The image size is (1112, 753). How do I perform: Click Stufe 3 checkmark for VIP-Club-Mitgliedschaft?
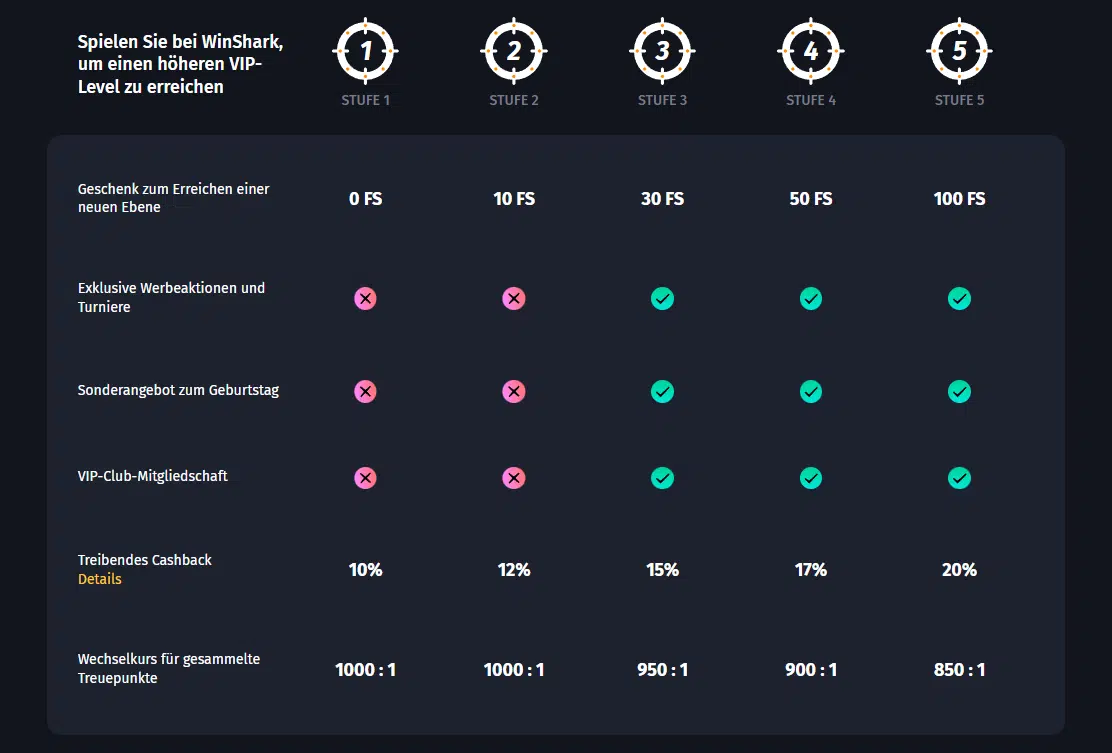[662, 478]
